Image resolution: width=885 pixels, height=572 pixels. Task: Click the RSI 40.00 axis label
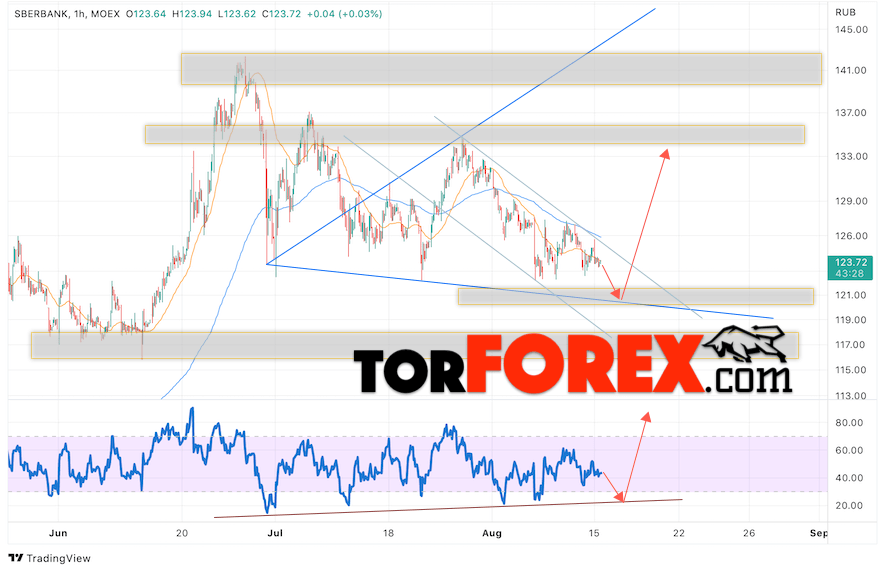point(849,478)
